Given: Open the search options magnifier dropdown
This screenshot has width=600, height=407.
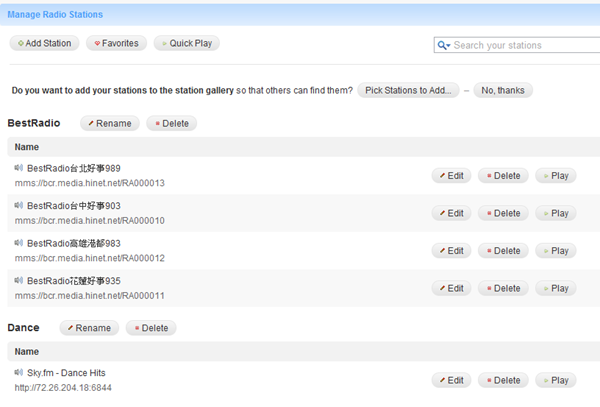Looking at the screenshot, I should (x=444, y=45).
